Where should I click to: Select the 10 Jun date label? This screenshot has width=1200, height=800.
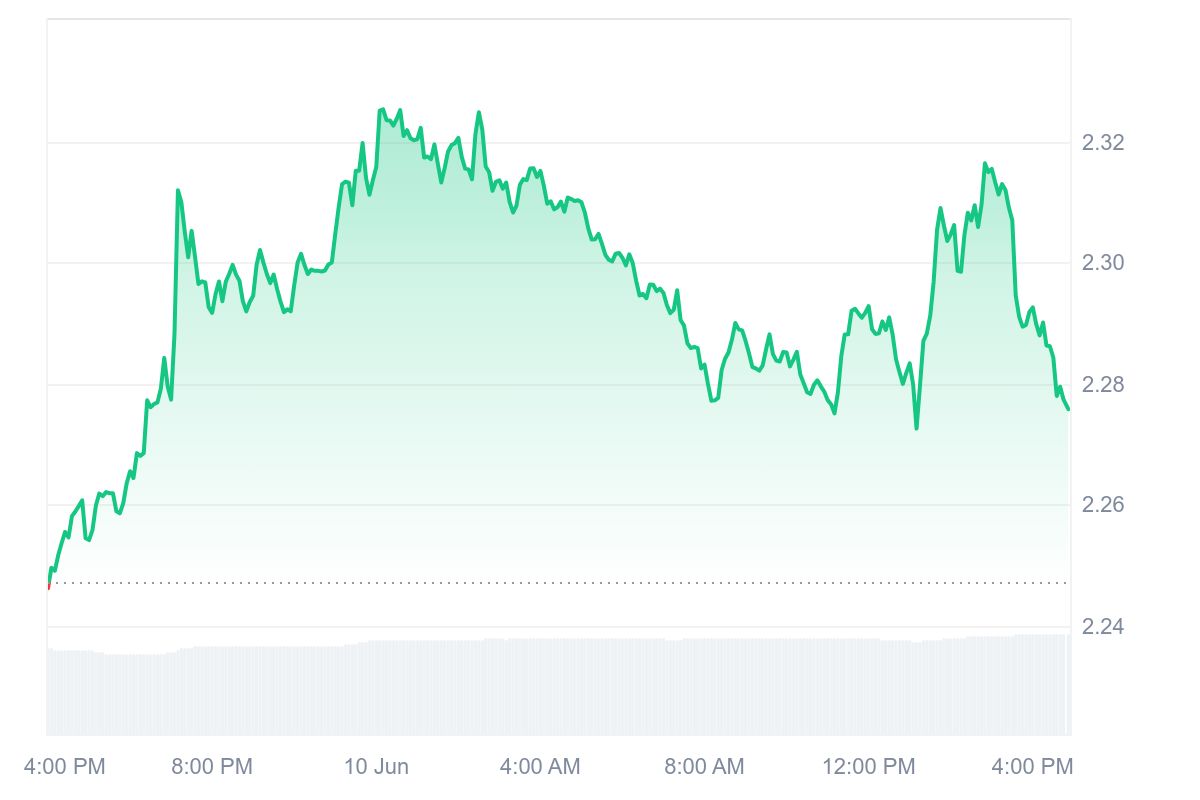(x=377, y=767)
